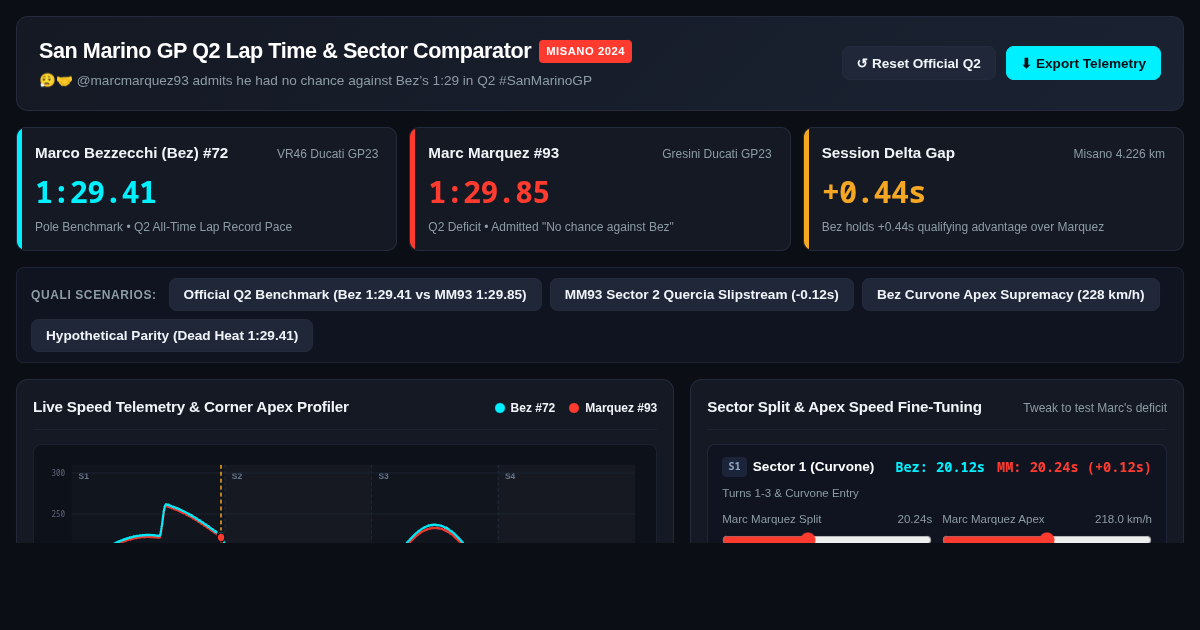1200x630 pixels.
Task: Click the @marcmarquez93 subtitle text
Action: pyautogui.click(x=315, y=80)
